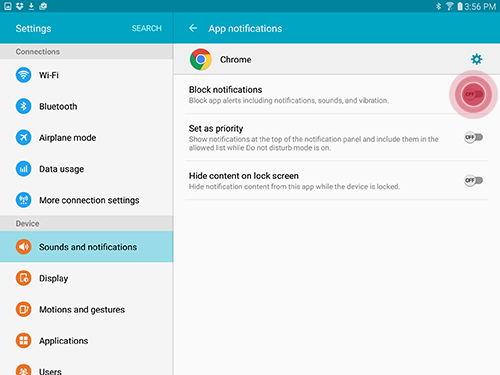Go to Motions and gestures
Viewport: 500px width, 375px height.
coord(87,309)
